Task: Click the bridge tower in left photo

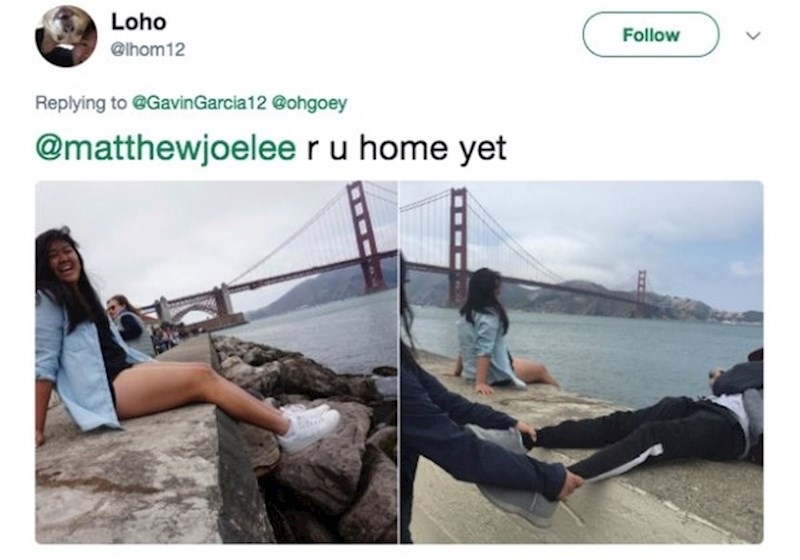Action: (365, 237)
